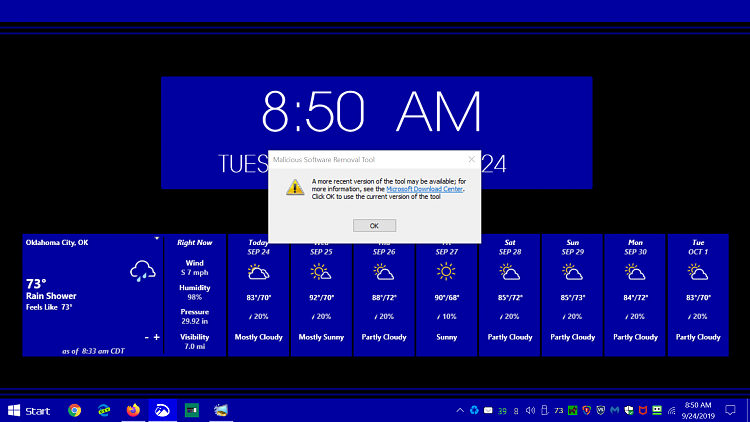Open the screen-with-brush app on taskbar
750x422 pixels.
tap(221, 411)
